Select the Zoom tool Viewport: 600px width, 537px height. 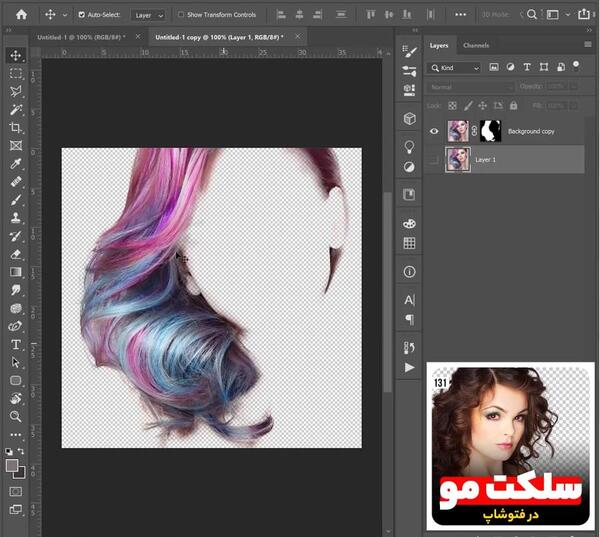pyautogui.click(x=16, y=416)
